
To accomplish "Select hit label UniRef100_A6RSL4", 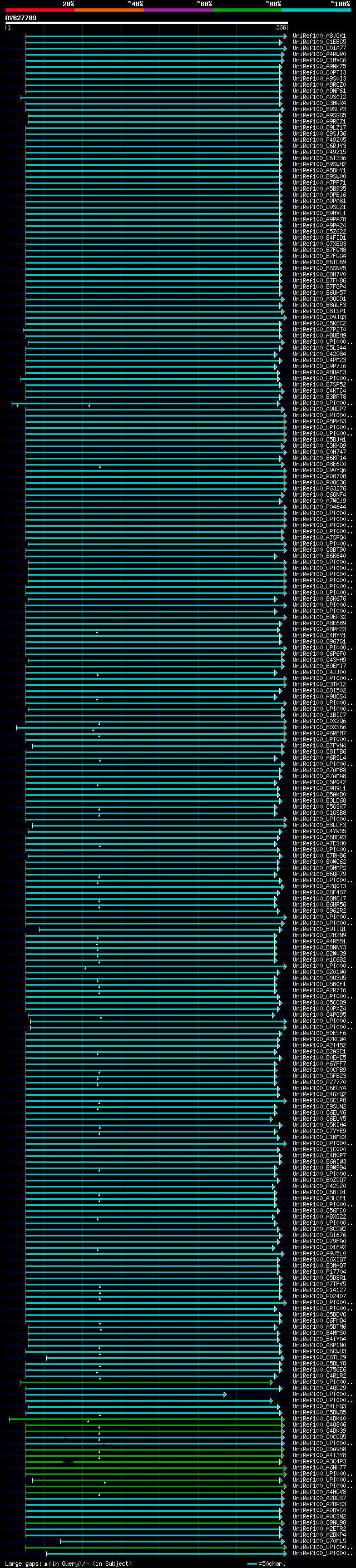I will pos(319,758).
